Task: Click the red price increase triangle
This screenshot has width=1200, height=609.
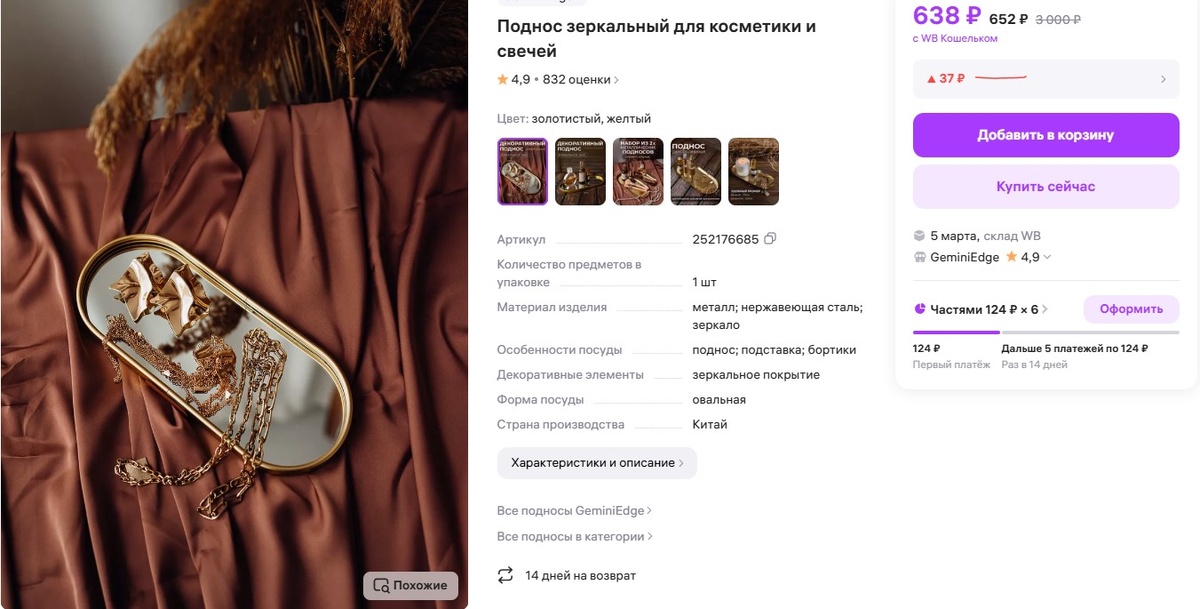Action: (x=931, y=79)
